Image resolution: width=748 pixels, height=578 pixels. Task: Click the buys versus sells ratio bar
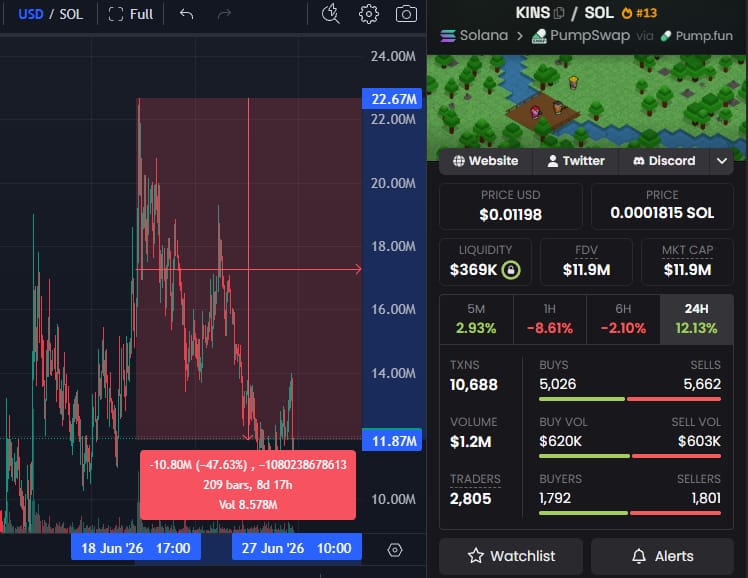630,399
